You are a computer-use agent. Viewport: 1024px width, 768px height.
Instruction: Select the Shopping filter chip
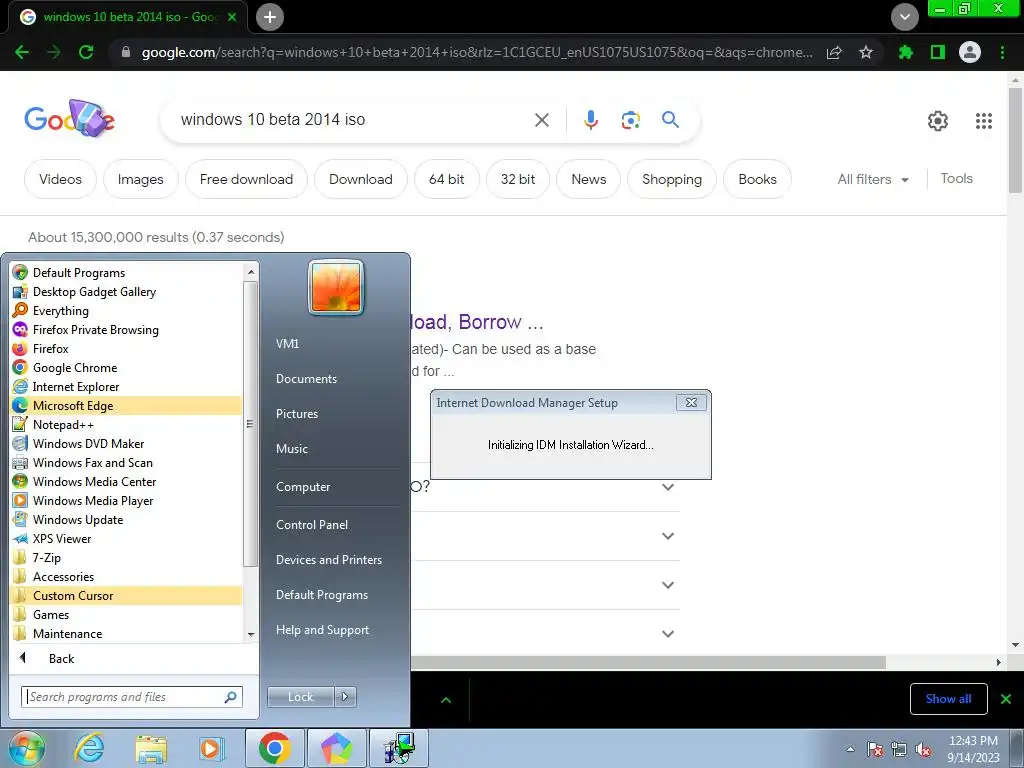672,179
